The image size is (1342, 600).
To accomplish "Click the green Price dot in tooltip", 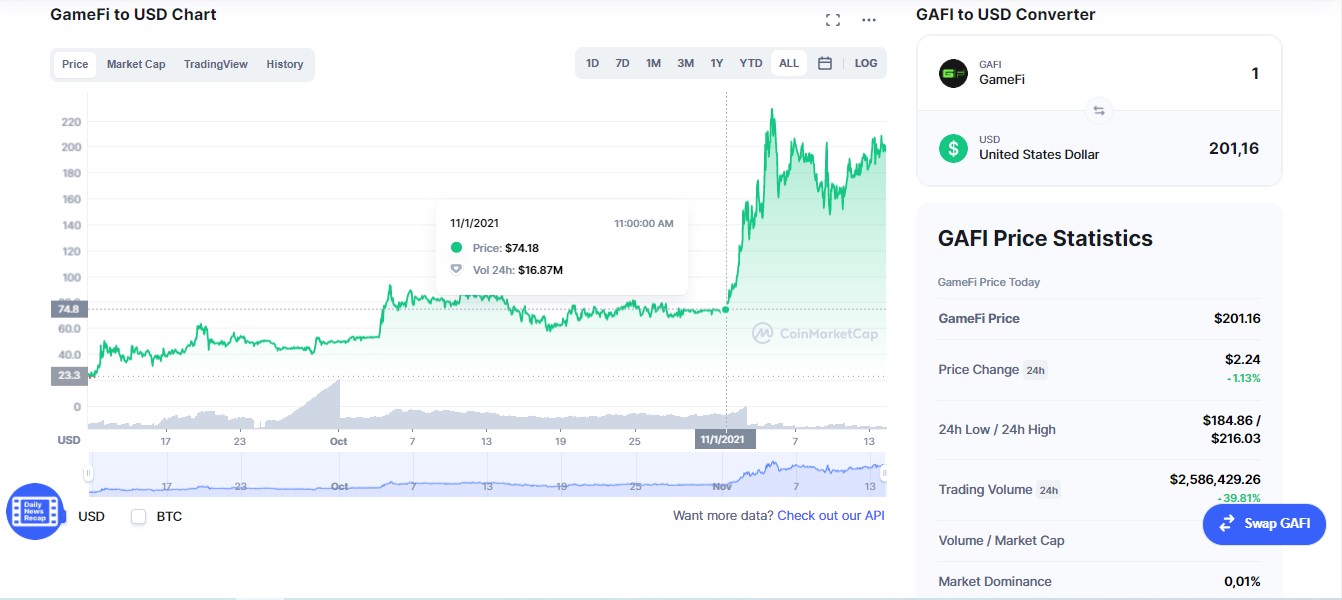I will (457, 247).
